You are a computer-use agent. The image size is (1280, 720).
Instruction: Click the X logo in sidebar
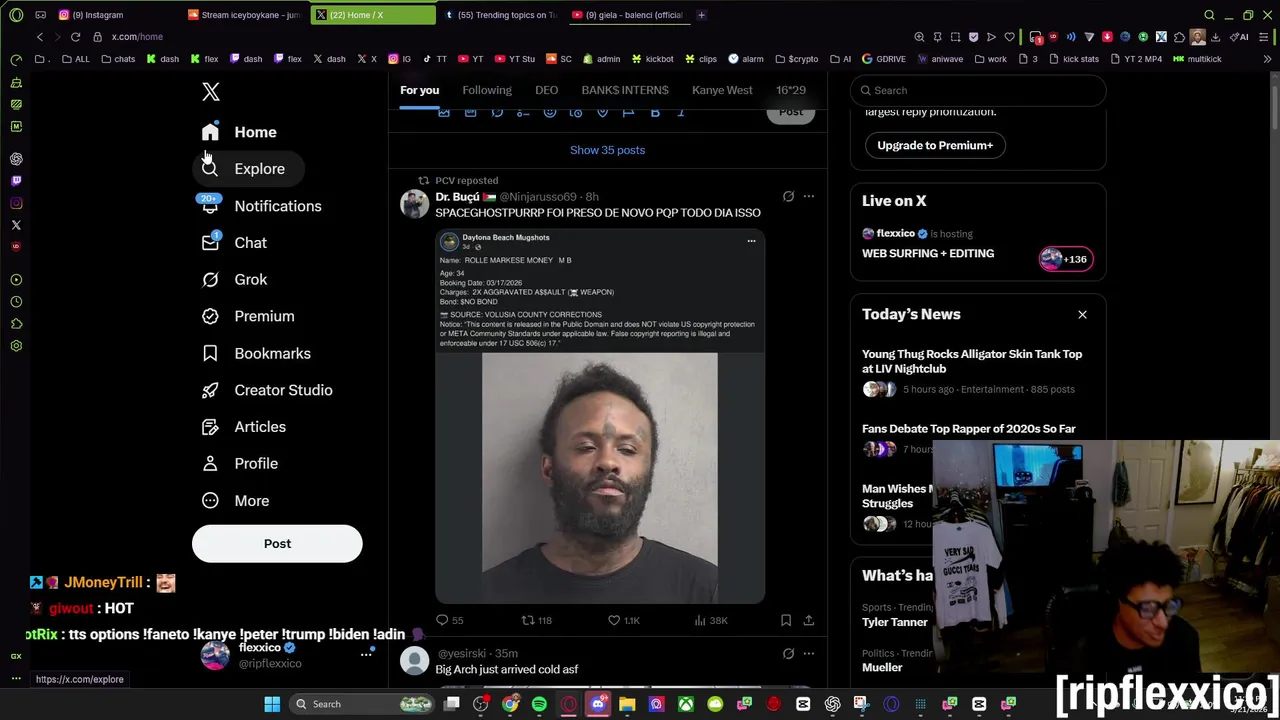(210, 92)
